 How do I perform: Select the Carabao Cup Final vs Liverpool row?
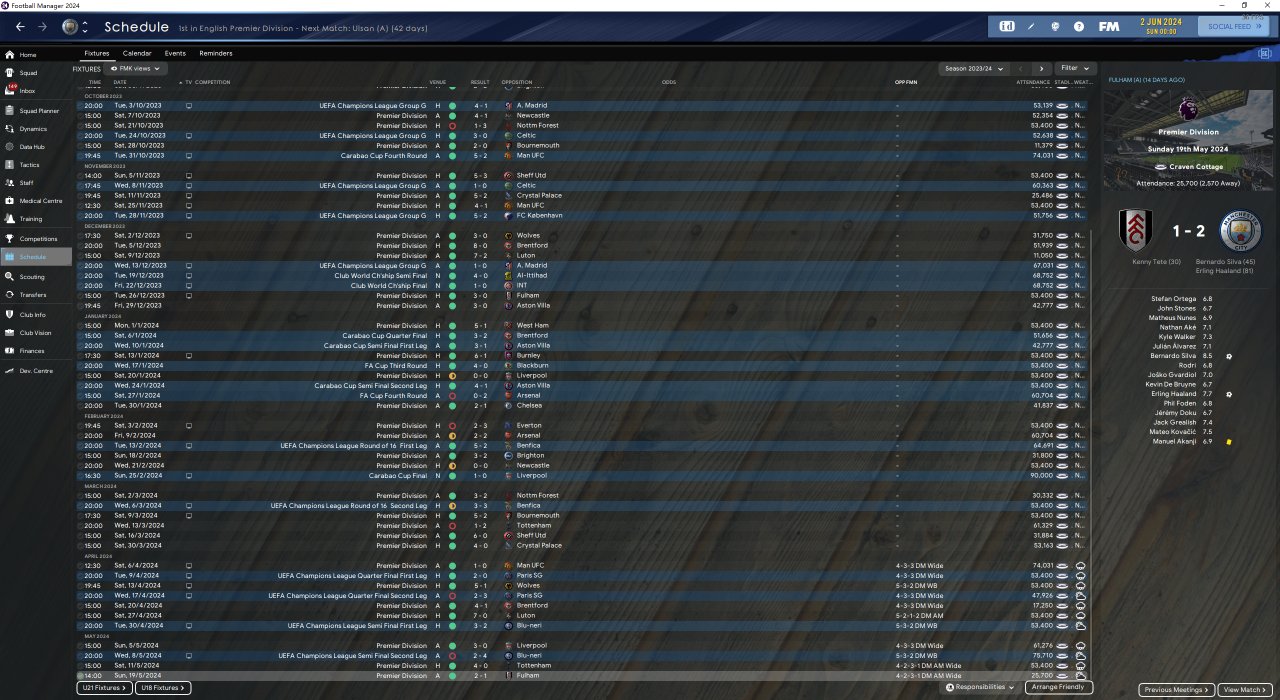pos(586,476)
